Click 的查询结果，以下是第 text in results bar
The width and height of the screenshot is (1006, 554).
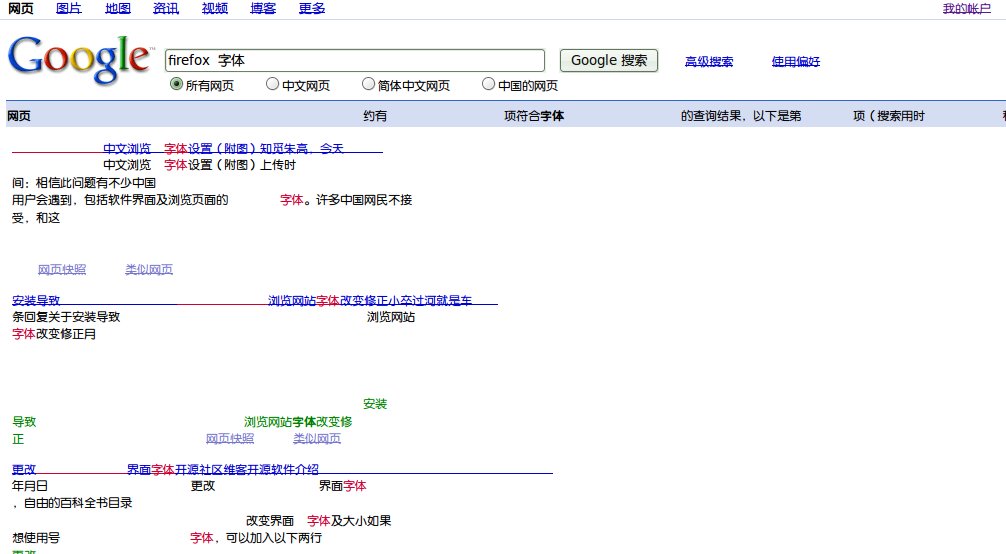tap(741, 116)
